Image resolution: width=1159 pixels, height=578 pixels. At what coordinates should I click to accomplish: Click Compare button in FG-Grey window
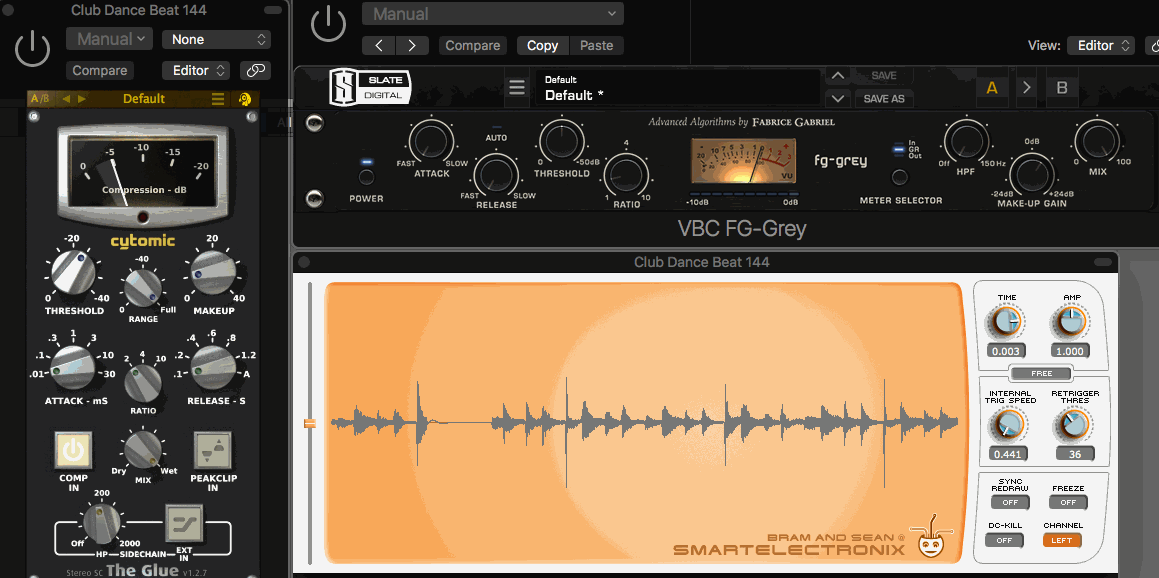tap(472, 45)
